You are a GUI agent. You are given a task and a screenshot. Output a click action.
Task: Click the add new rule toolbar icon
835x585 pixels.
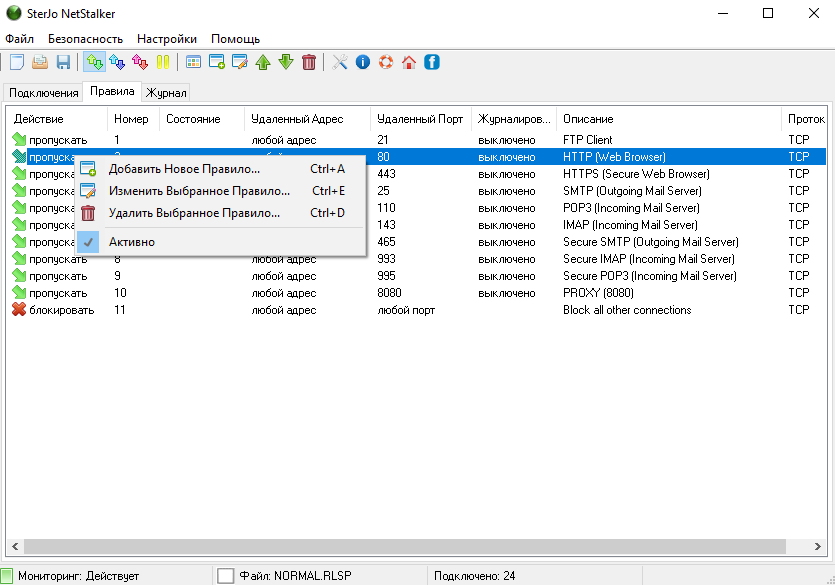click(217, 62)
